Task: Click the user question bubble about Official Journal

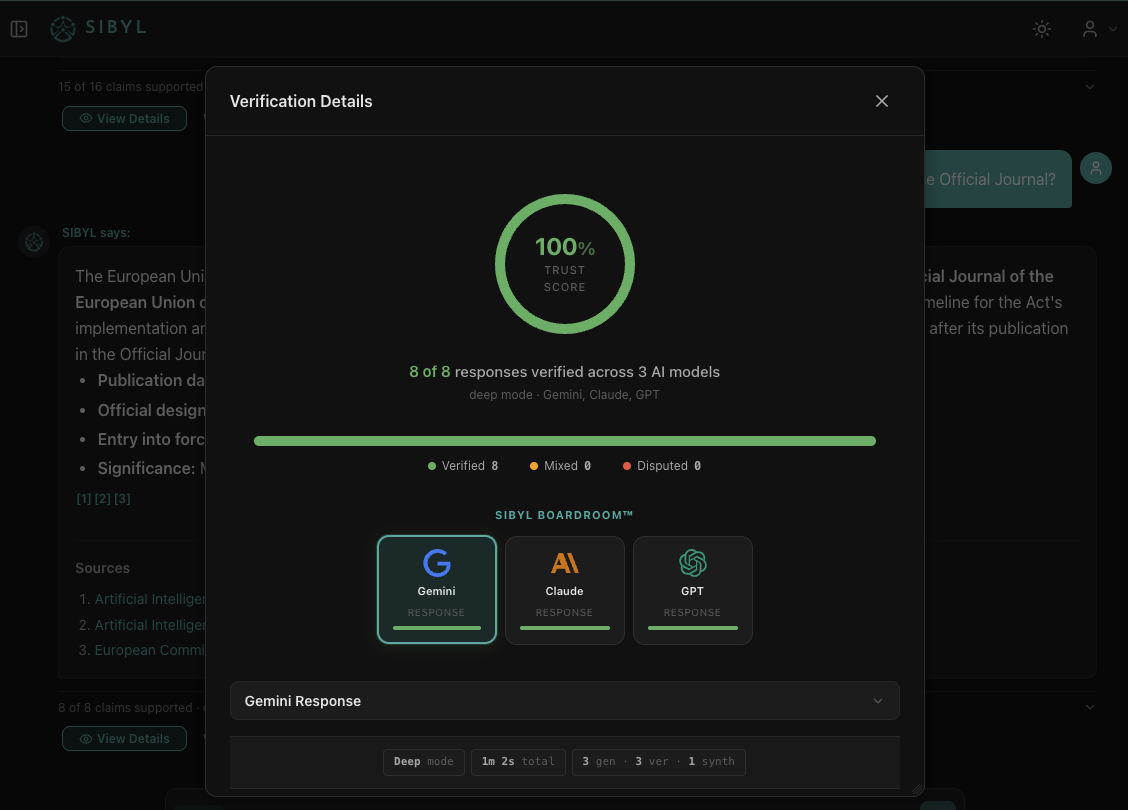Action: (x=998, y=179)
